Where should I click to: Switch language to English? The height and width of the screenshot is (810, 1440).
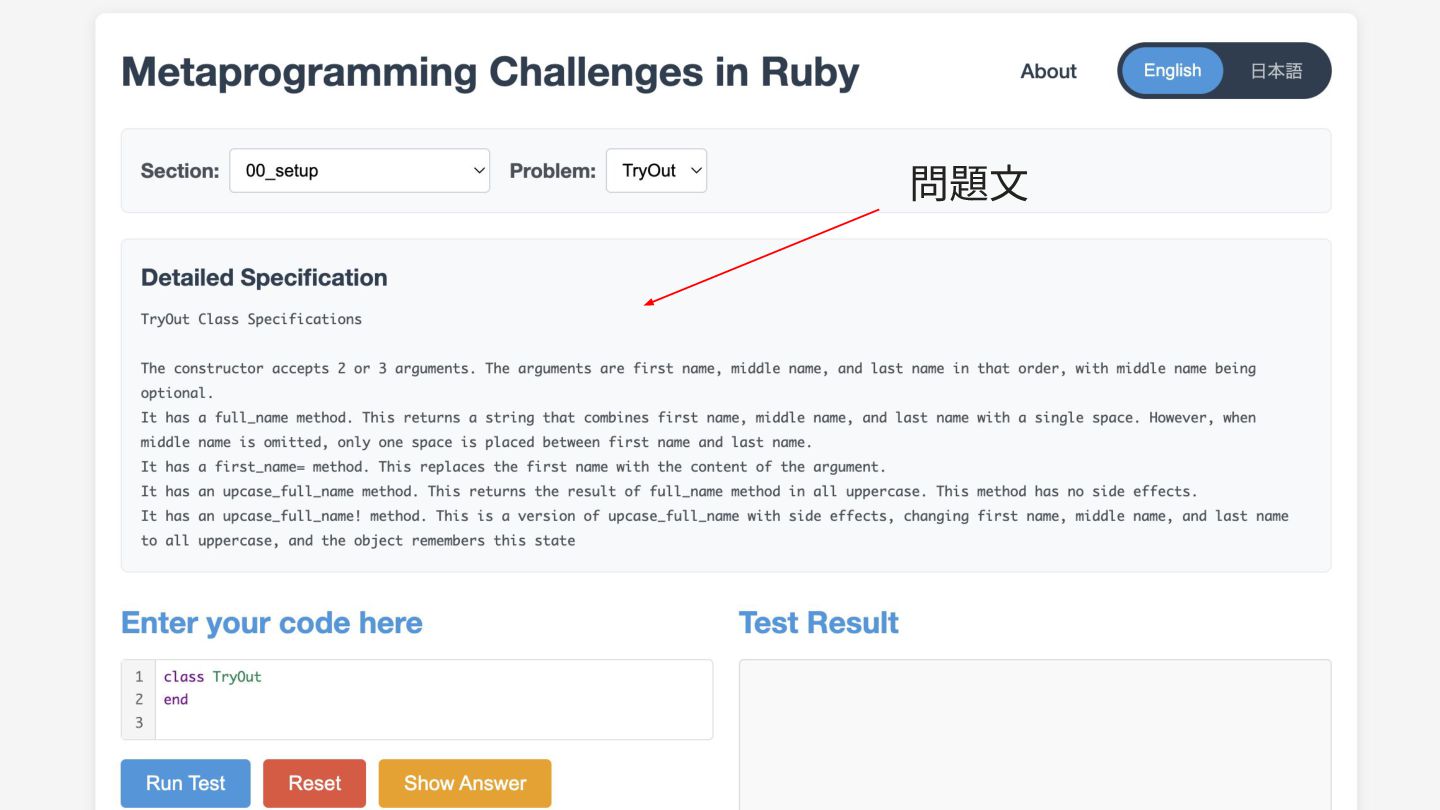click(x=1172, y=71)
